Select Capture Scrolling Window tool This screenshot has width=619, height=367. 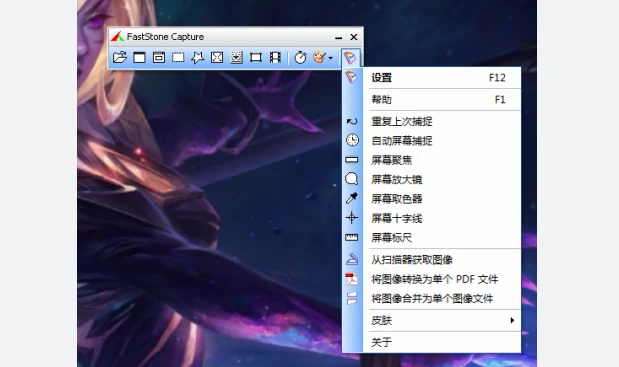236,58
